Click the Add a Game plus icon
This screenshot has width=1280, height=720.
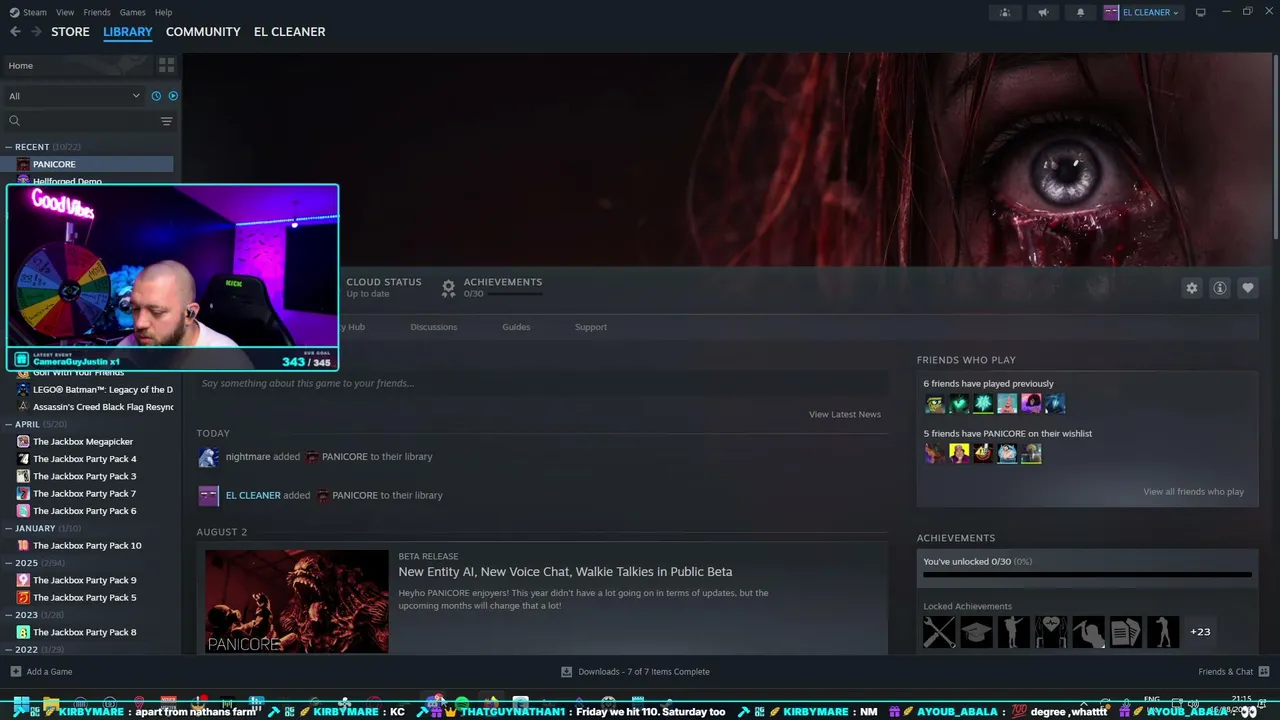pos(15,672)
